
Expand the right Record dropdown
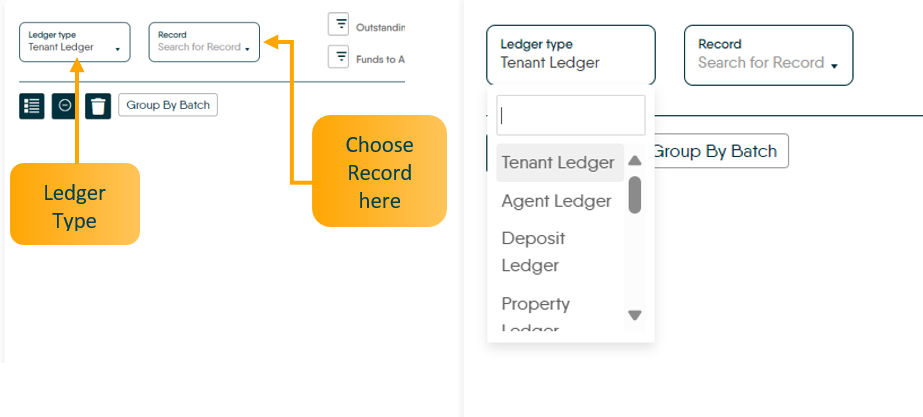[x=768, y=55]
